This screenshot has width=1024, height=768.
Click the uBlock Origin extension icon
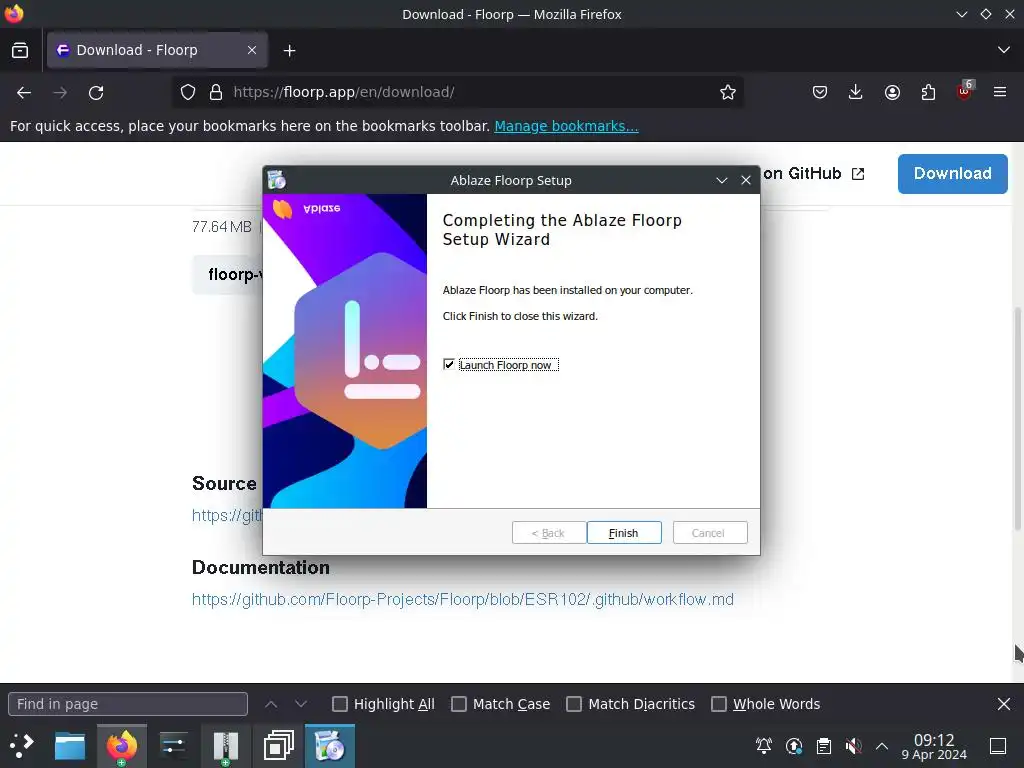point(964,92)
